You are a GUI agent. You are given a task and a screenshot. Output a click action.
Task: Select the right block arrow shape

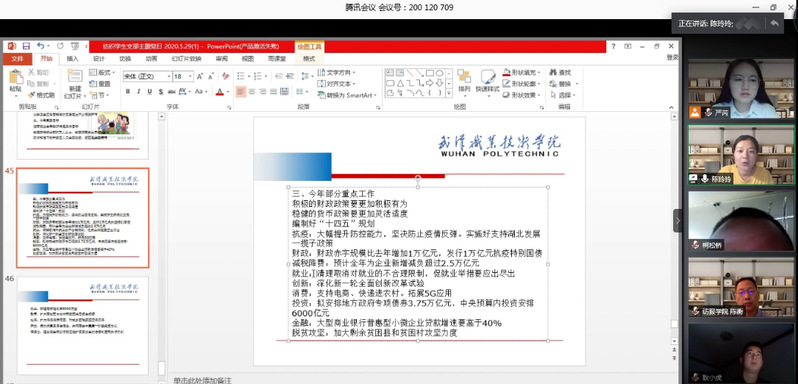pos(430,83)
